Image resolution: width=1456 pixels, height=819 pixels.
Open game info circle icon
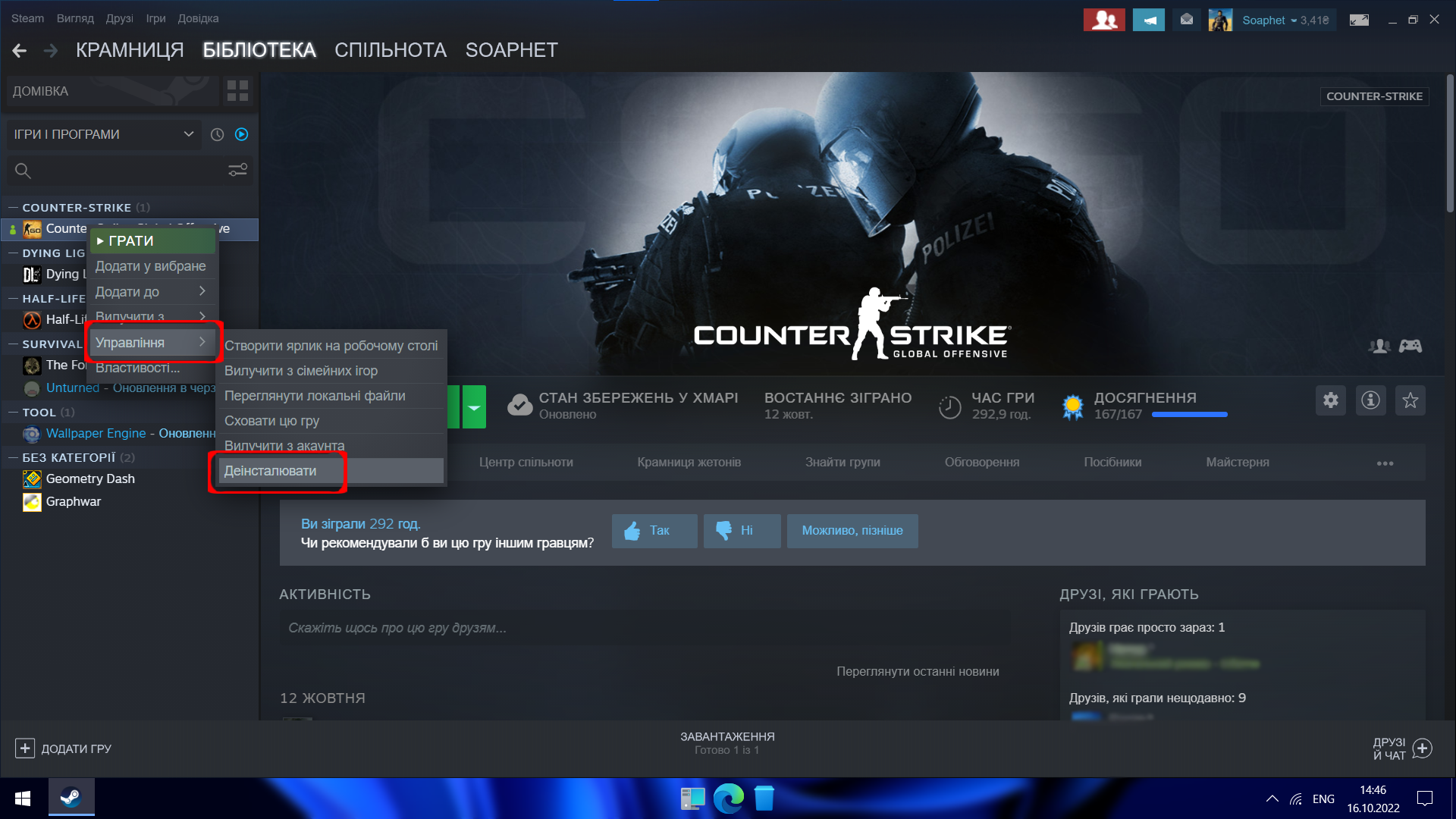1370,400
